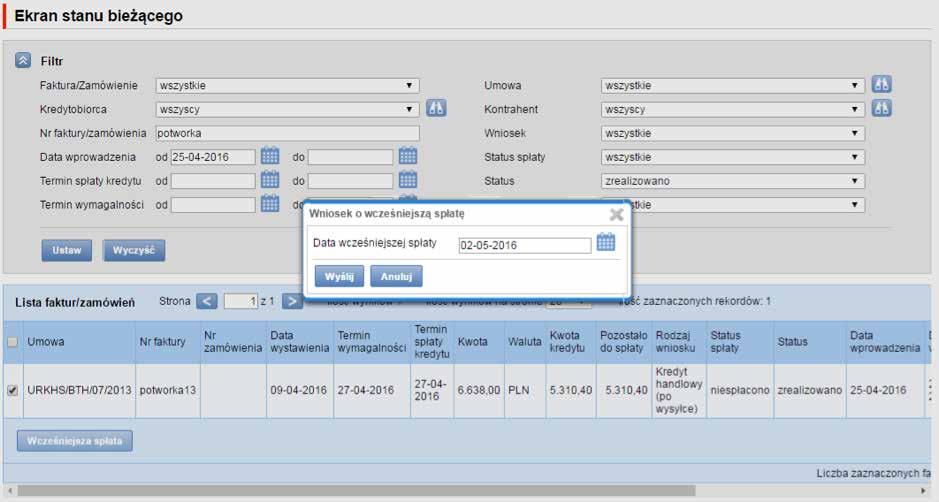Click the horizontal scrollbar thumb

(356, 491)
